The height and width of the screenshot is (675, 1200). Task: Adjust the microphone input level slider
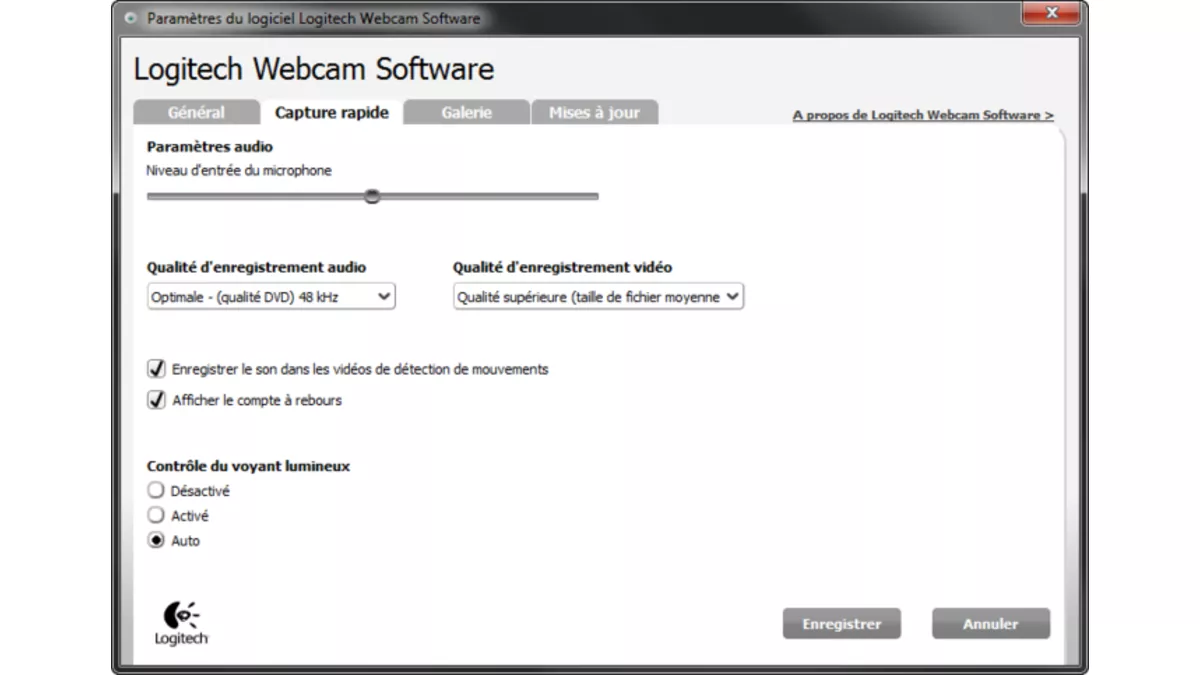click(372, 196)
